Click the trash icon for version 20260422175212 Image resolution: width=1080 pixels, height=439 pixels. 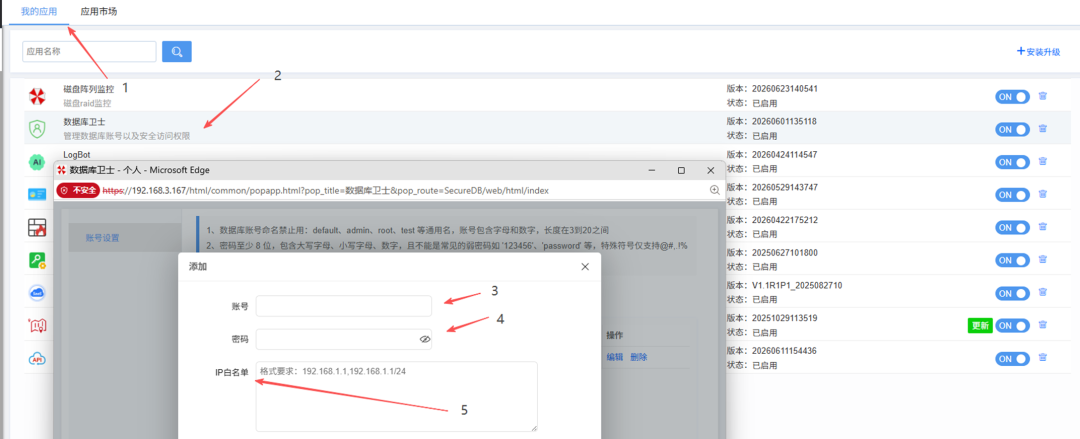point(1042,227)
